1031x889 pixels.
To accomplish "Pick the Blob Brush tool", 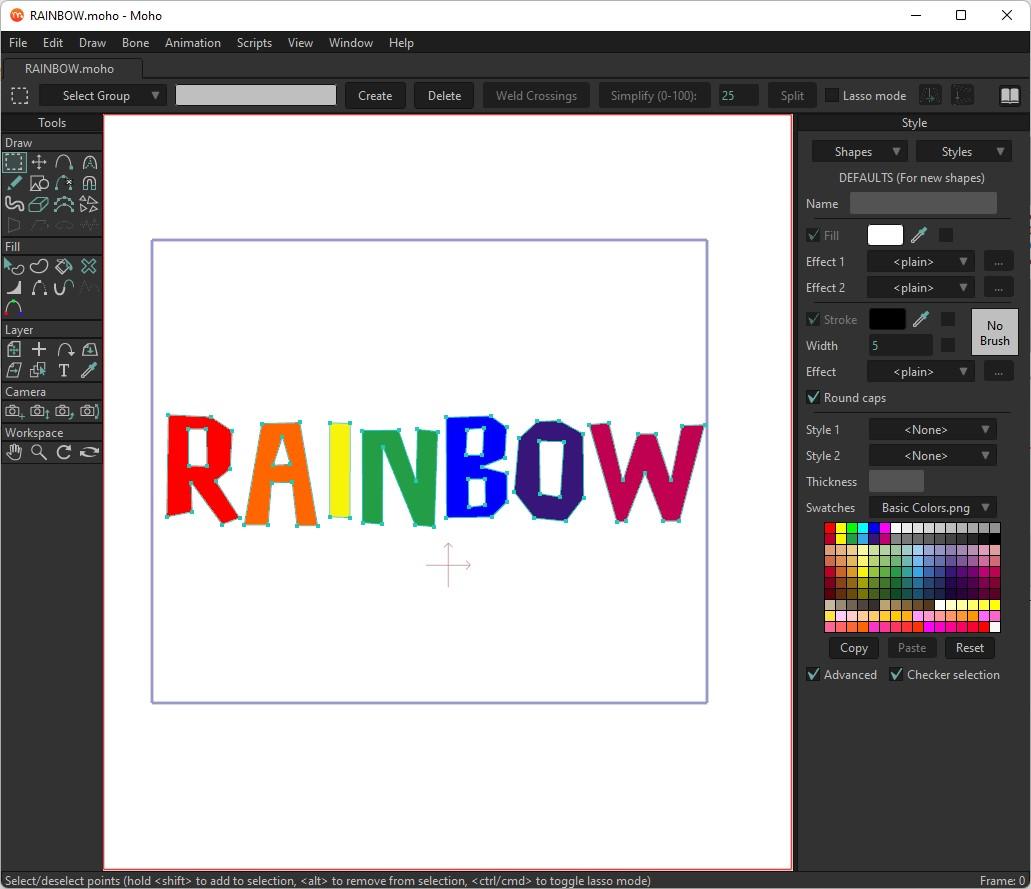I will (x=14, y=204).
